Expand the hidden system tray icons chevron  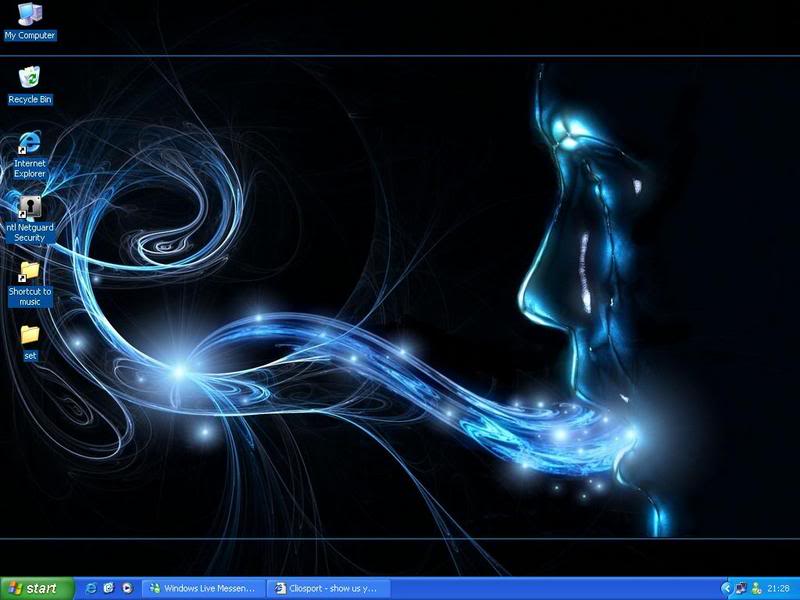[x=727, y=588]
